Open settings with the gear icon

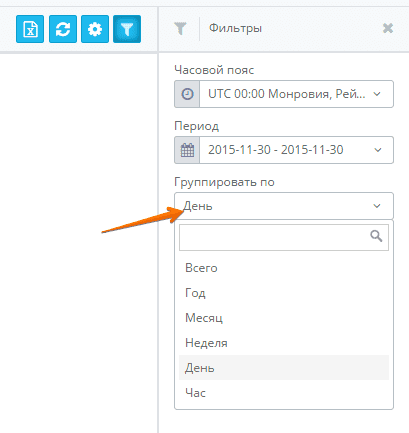pos(95,29)
